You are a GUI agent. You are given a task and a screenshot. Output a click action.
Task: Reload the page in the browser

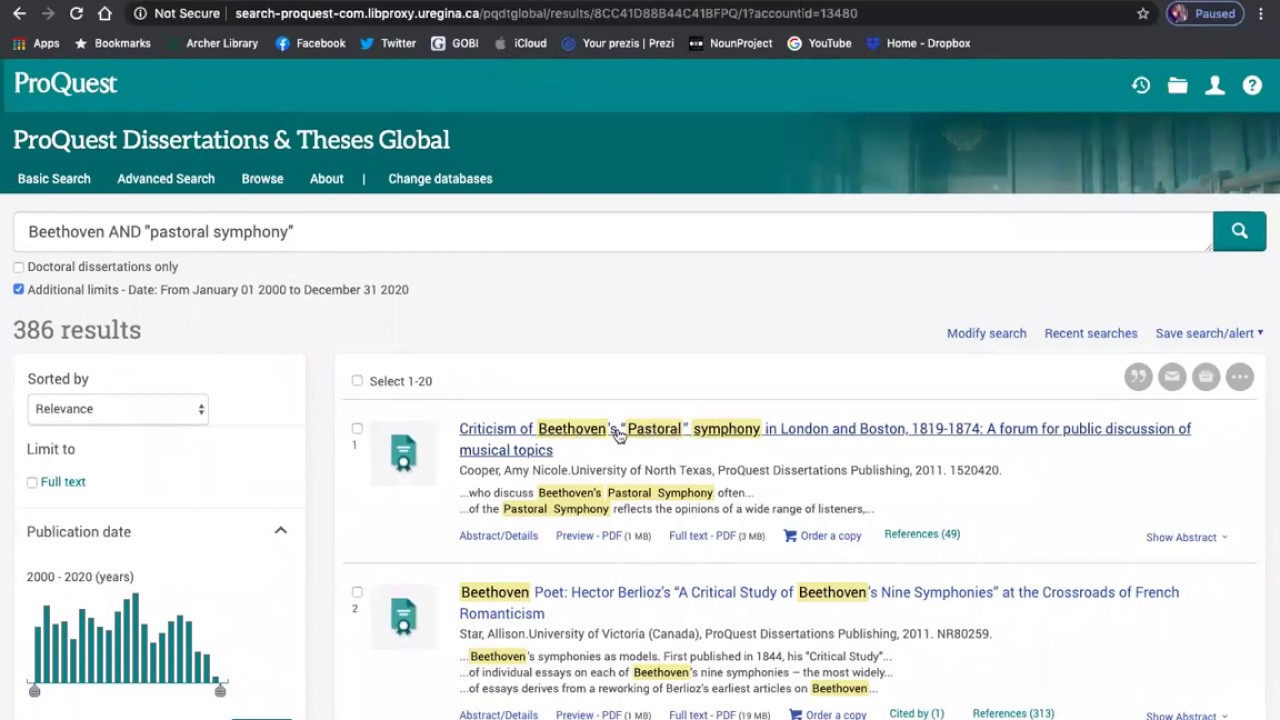[76, 13]
